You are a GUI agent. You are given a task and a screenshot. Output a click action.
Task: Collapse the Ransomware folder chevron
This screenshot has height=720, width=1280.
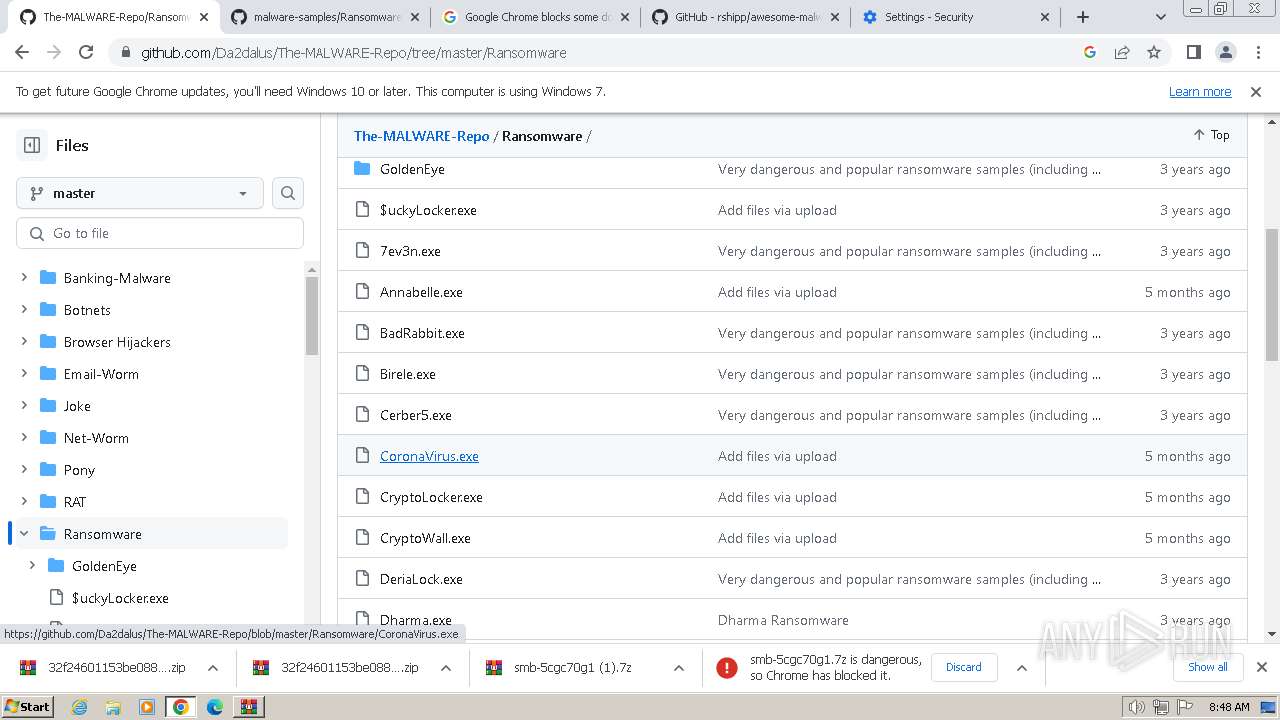click(x=24, y=534)
